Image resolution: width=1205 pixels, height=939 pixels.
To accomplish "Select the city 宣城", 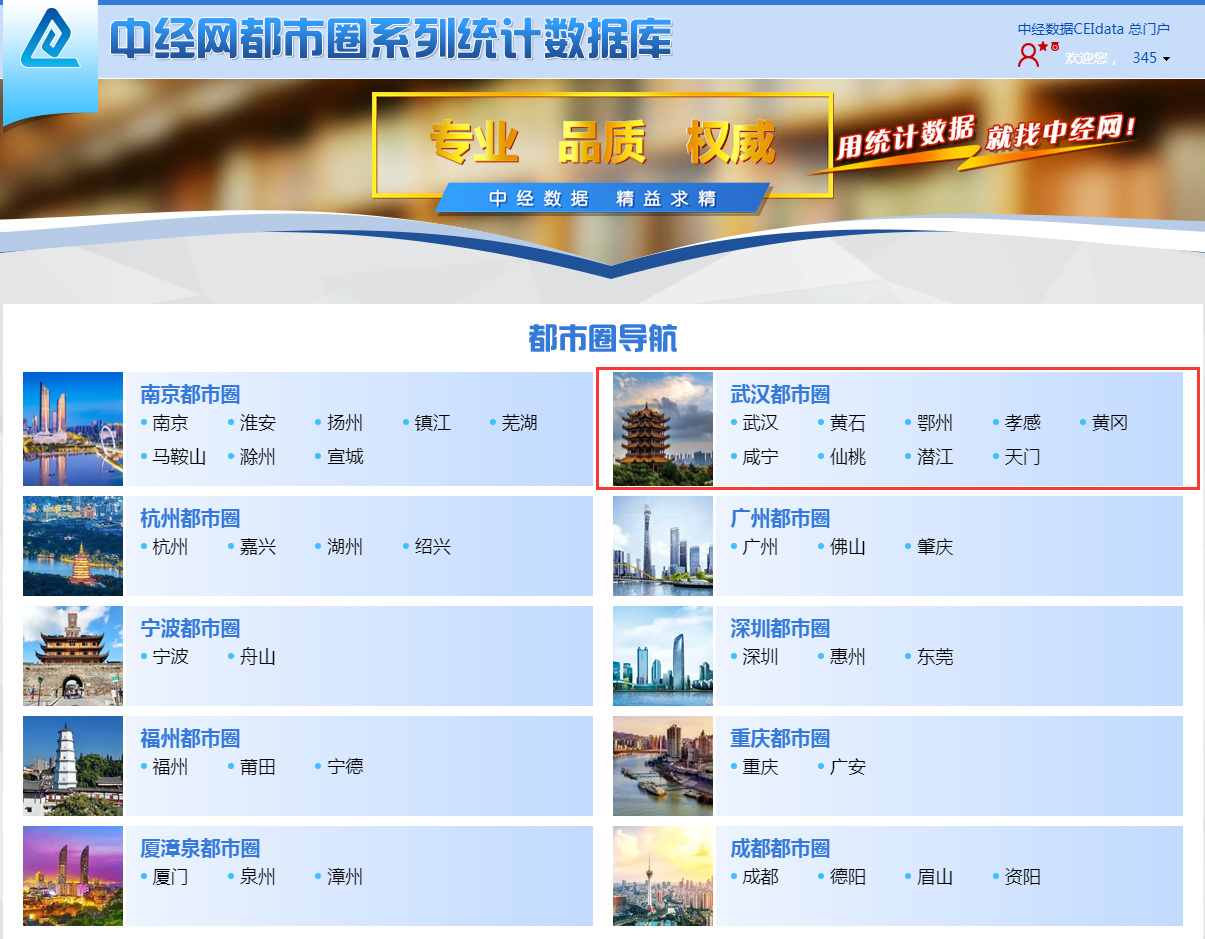I will point(345,457).
